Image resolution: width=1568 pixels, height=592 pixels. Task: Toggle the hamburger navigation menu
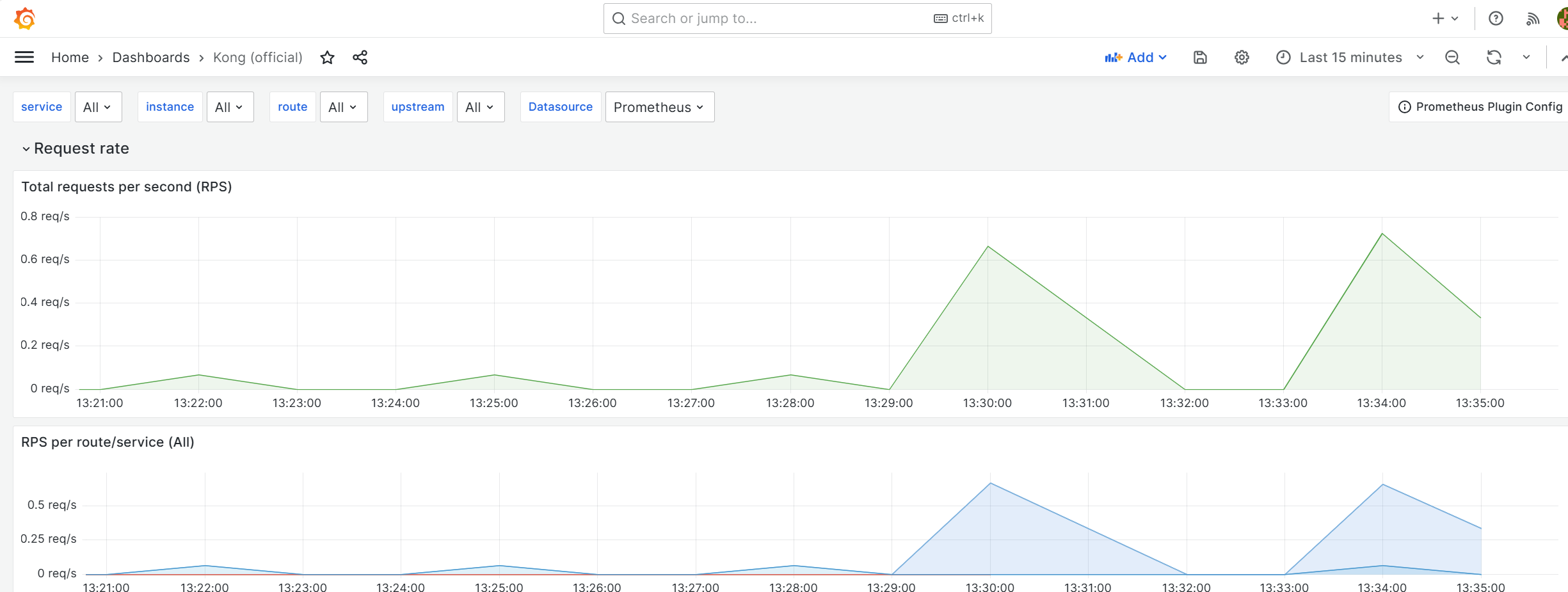click(24, 58)
